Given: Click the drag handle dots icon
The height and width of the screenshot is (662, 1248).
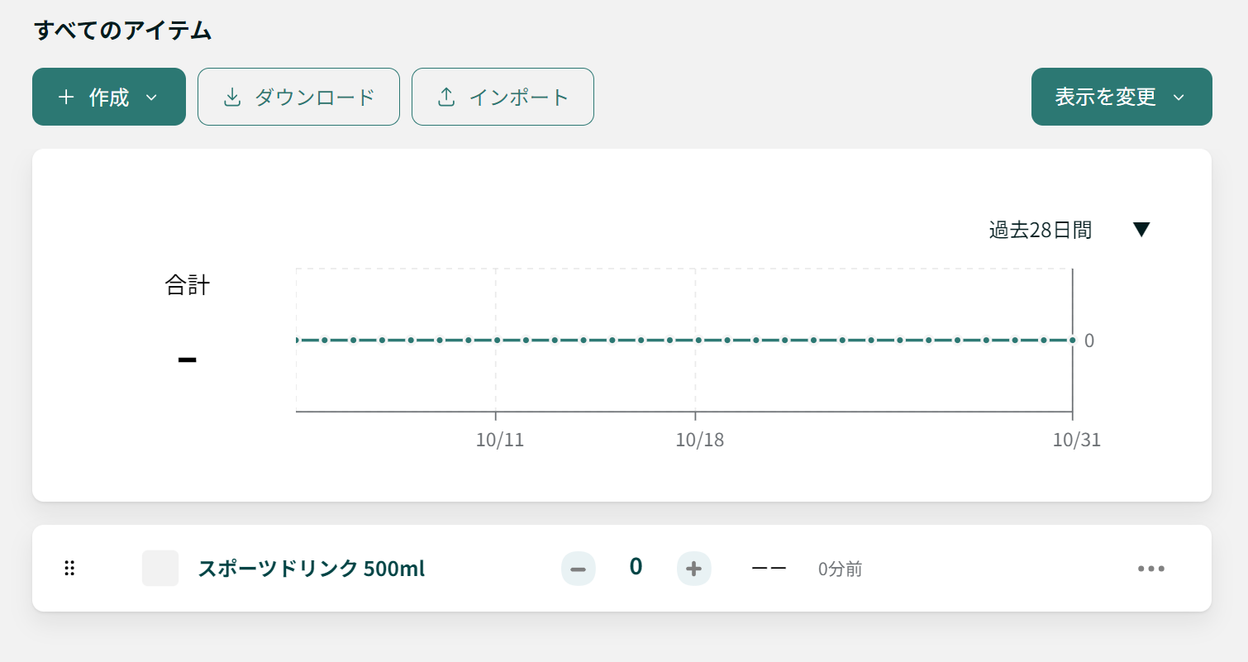Looking at the screenshot, I should point(70,568).
